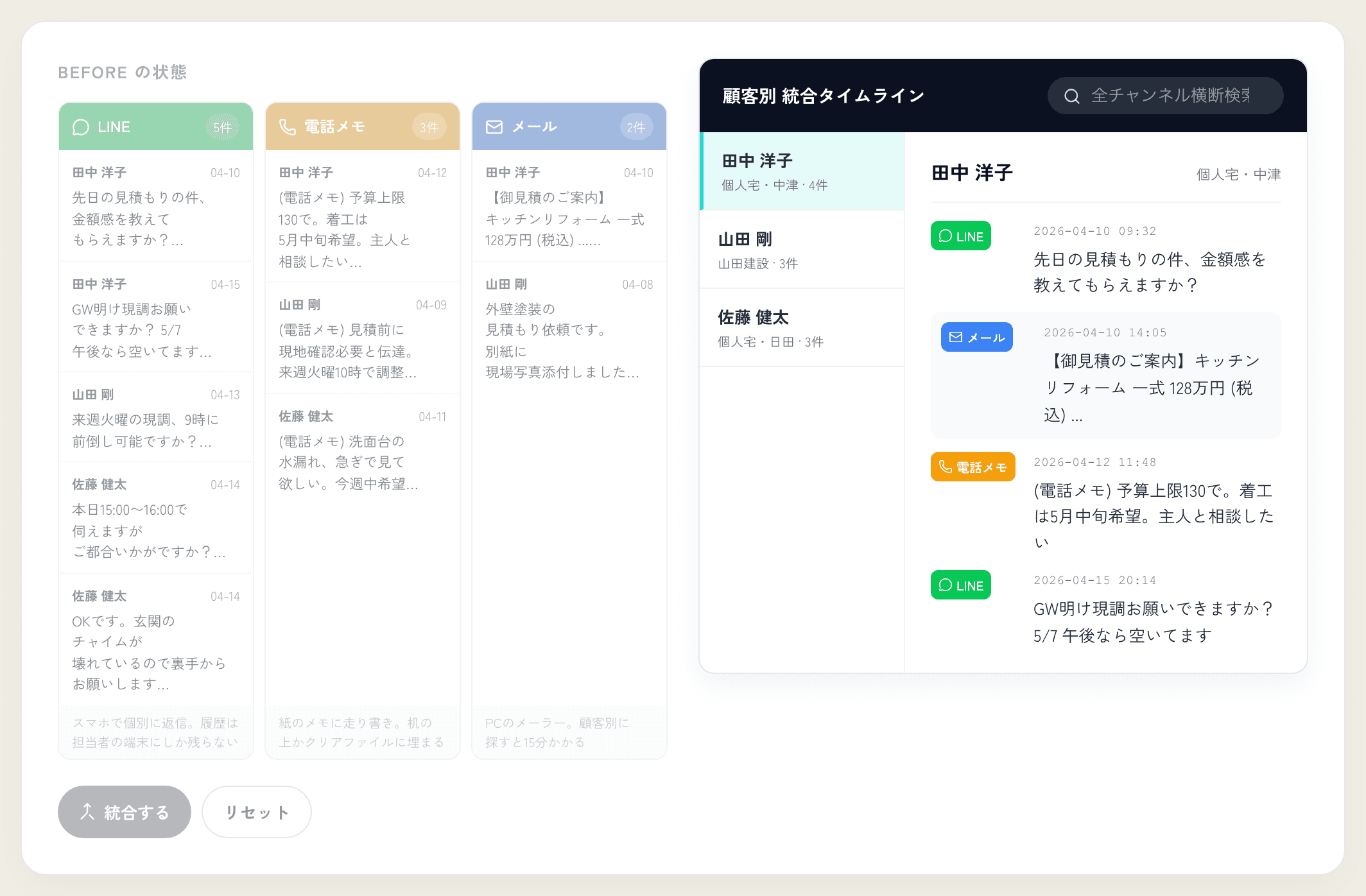The image size is (1366, 896).
Task: Open mail card 【御見積のご案内】 dated 04-10
Action: coord(569,206)
